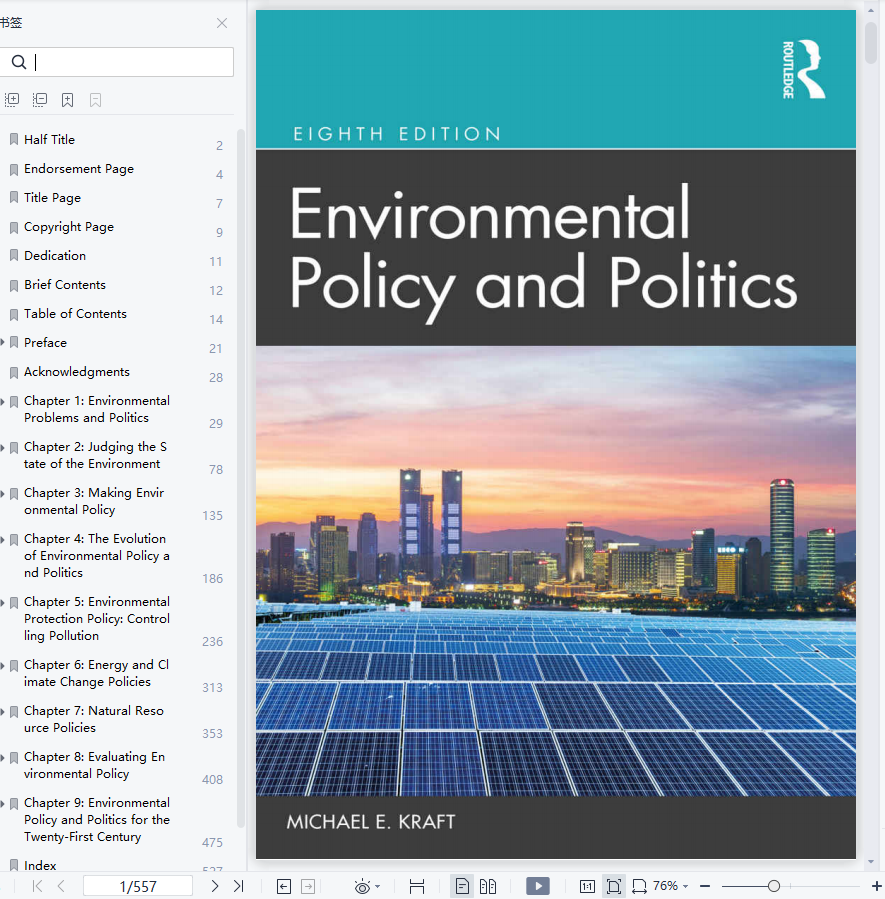This screenshot has width=885, height=899.
Task: Click the document vertical scrollbar thumb
Action: (871, 43)
